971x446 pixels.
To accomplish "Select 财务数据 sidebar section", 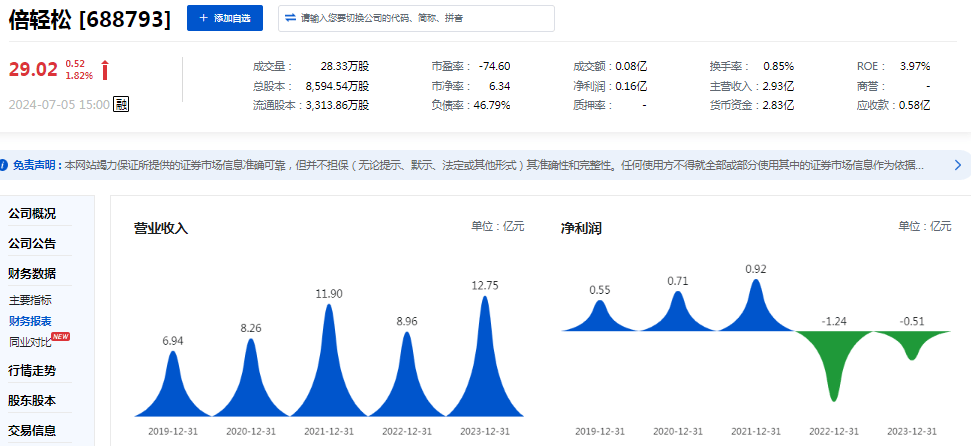I will pos(32,273).
